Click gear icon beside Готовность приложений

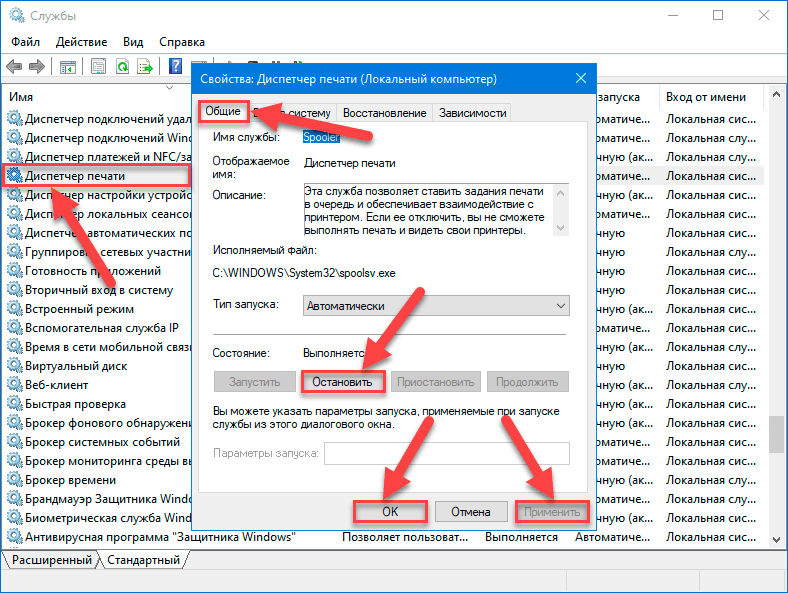15,270
